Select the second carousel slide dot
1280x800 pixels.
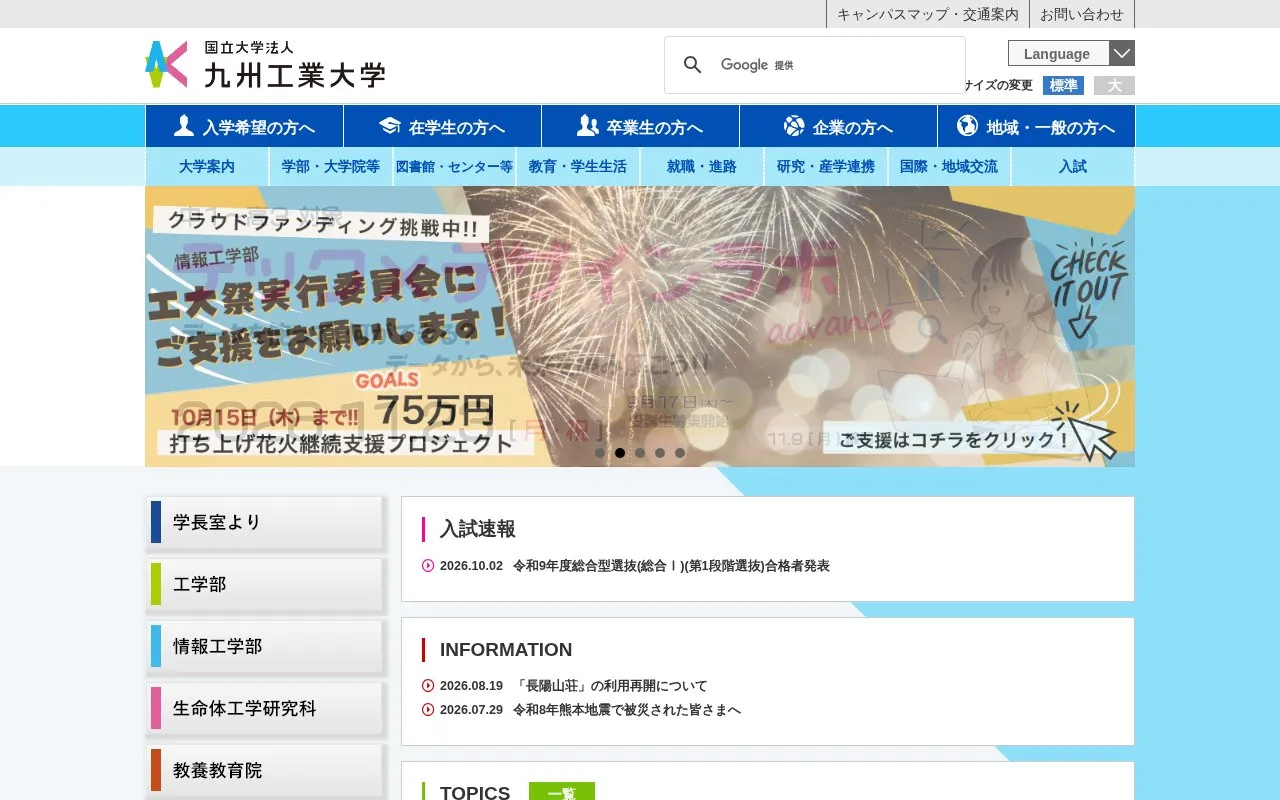620,453
